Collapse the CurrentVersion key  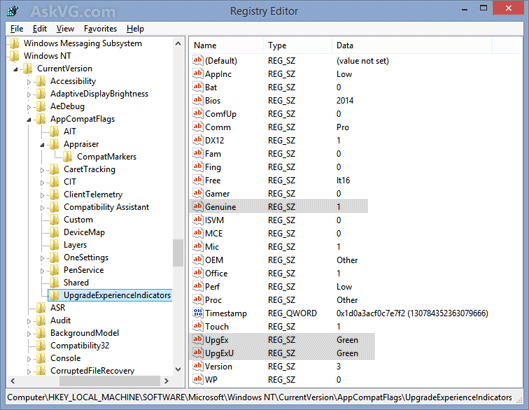point(16,70)
